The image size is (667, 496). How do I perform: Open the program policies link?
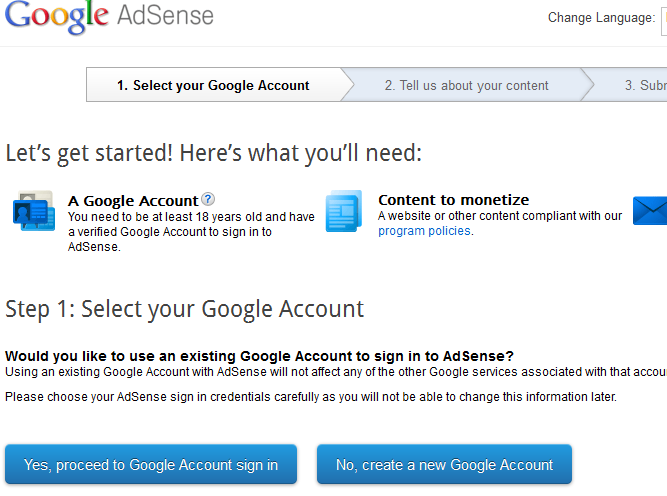point(424,231)
